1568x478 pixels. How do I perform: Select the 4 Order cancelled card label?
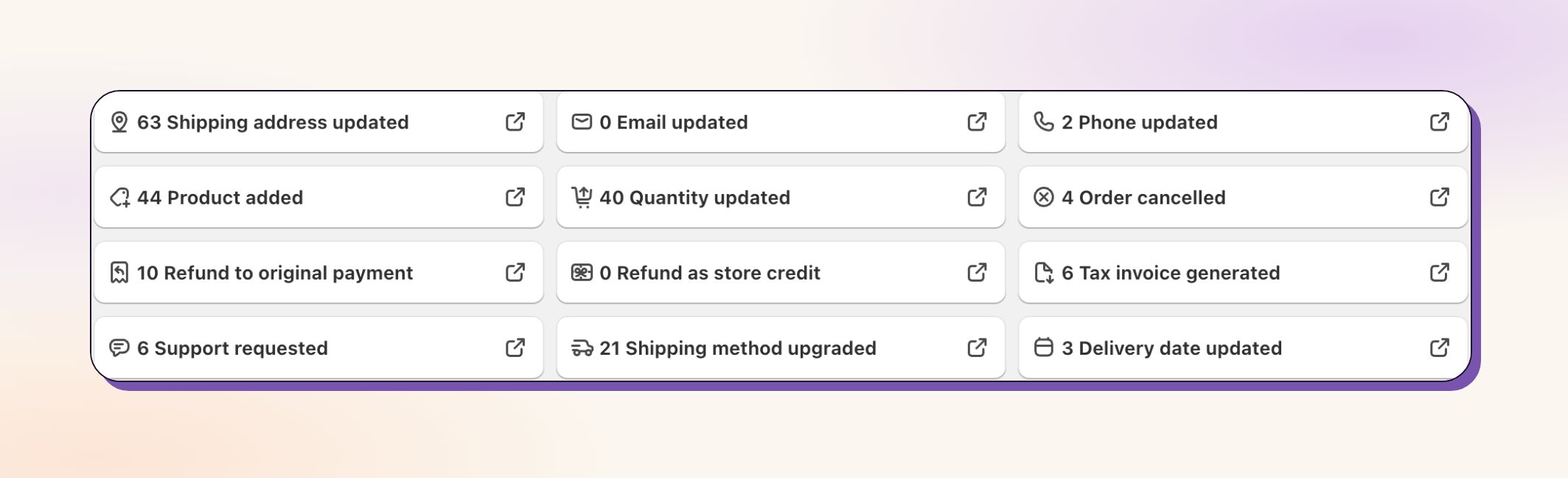click(x=1143, y=198)
